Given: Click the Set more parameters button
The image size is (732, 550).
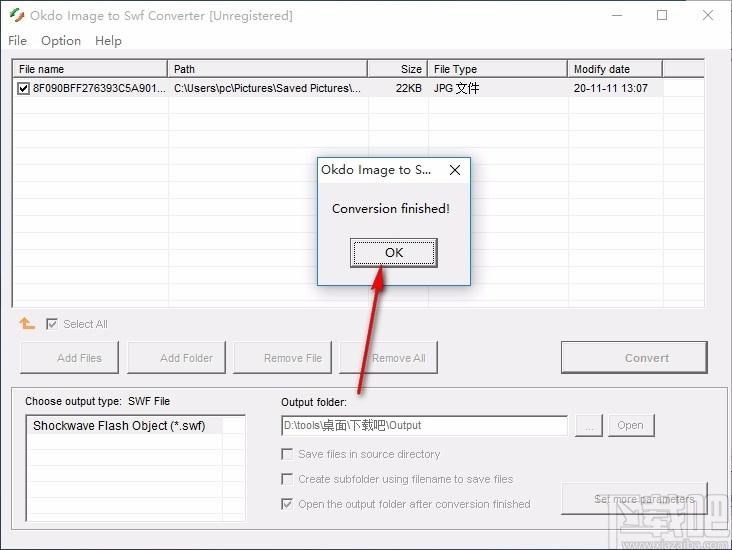Looking at the screenshot, I should [634, 499].
